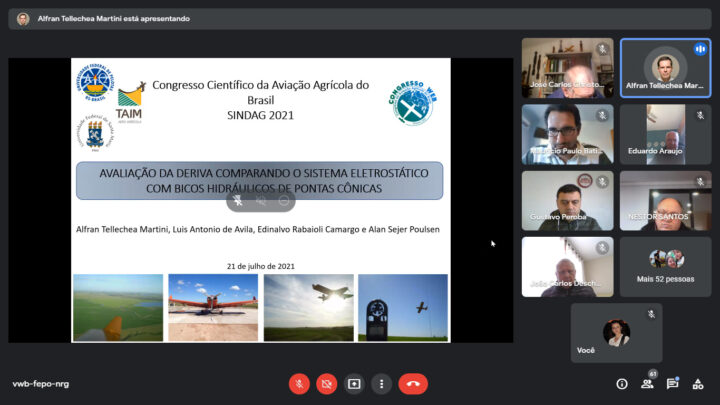Unmute the microphone in the call bar

click(x=299, y=383)
